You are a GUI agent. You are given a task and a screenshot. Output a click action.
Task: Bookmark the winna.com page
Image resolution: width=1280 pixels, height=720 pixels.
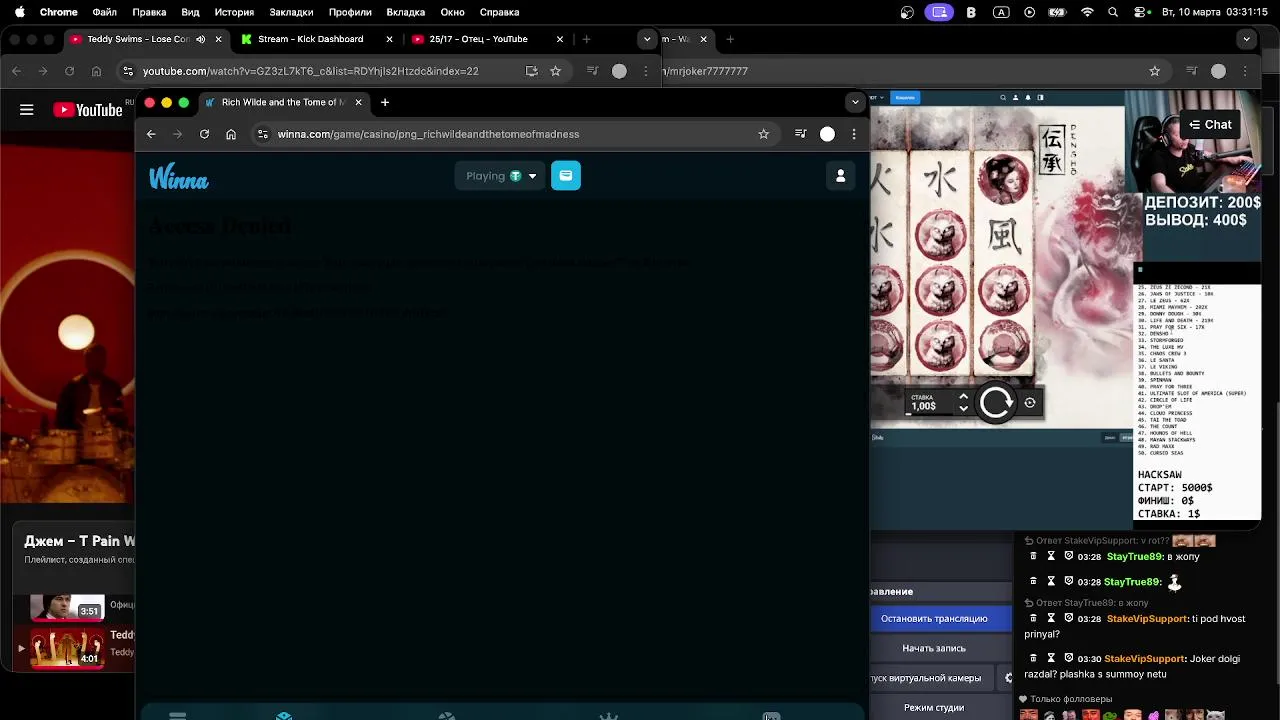[764, 134]
